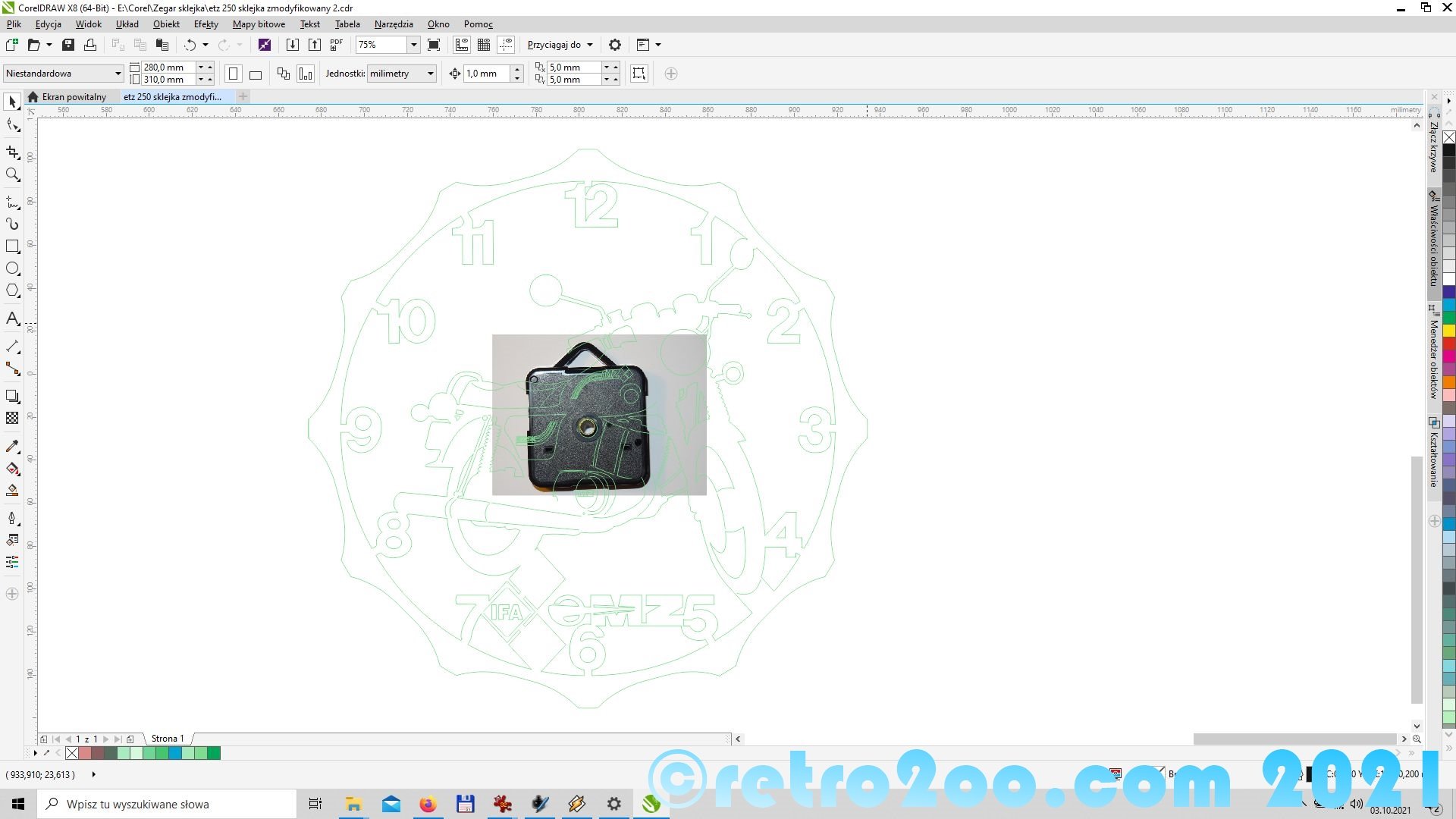Open the Efekty menu
The height and width of the screenshot is (819, 1456).
point(206,24)
